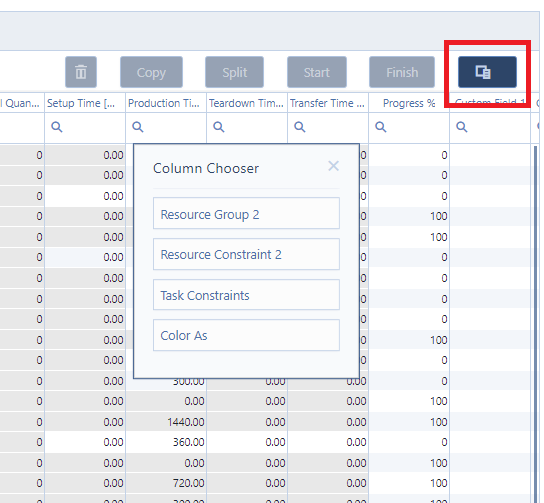Click Setup Time search icon

[x=57, y=127]
